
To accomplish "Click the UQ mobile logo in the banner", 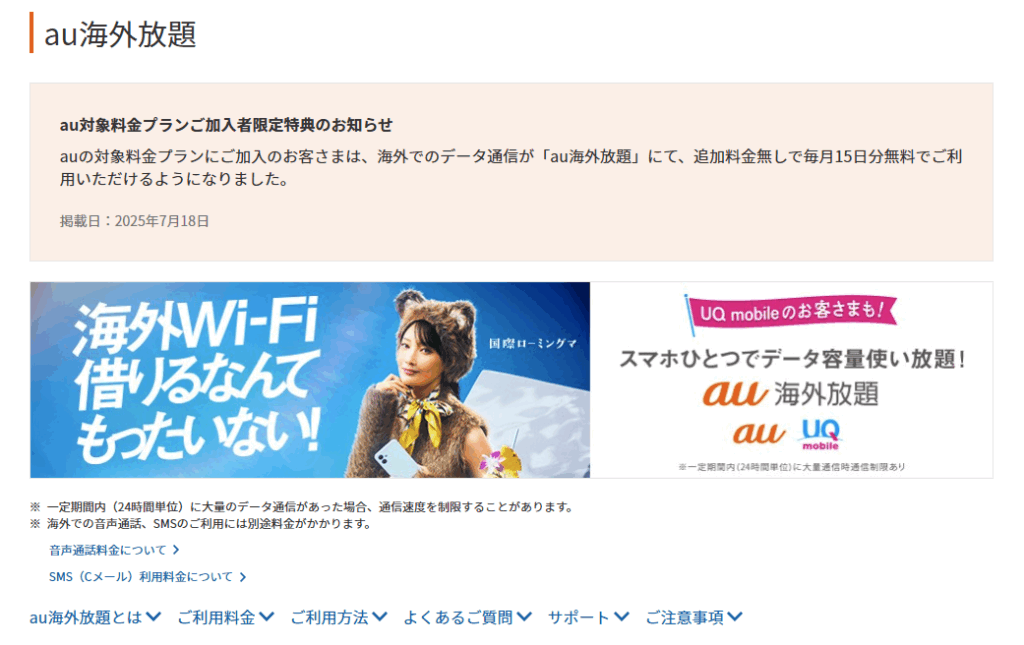I will (x=820, y=434).
